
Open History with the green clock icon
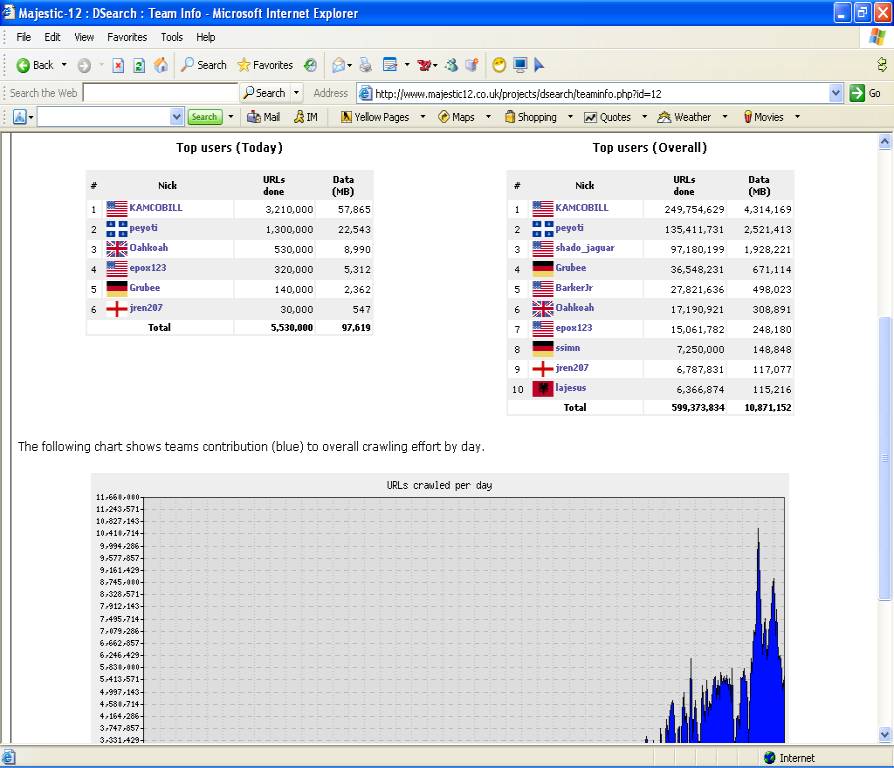click(x=310, y=66)
